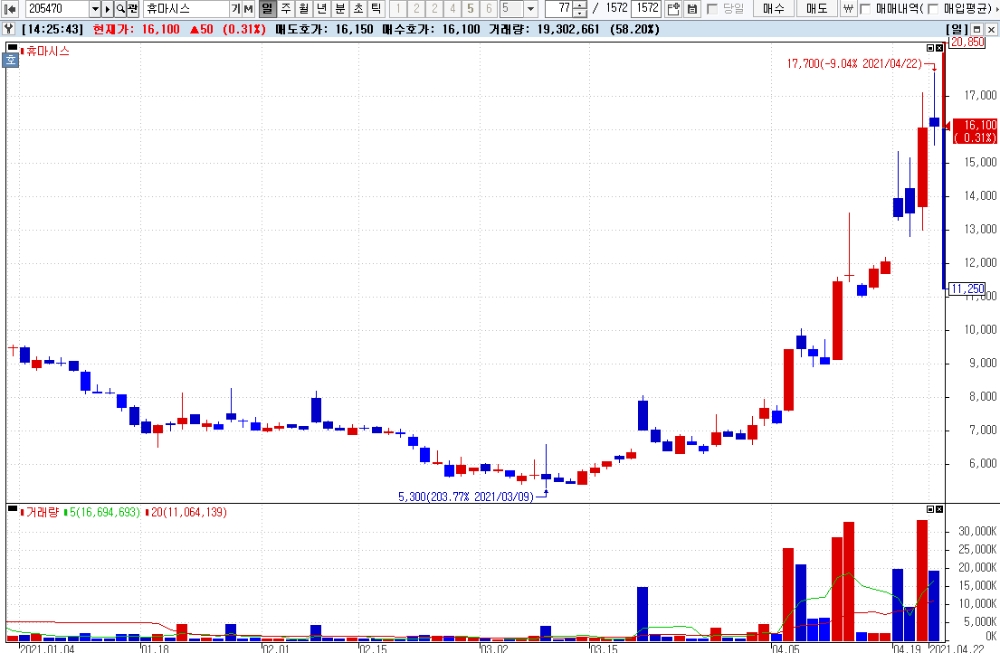Toggle the 당일 checkbox

(x=712, y=9)
